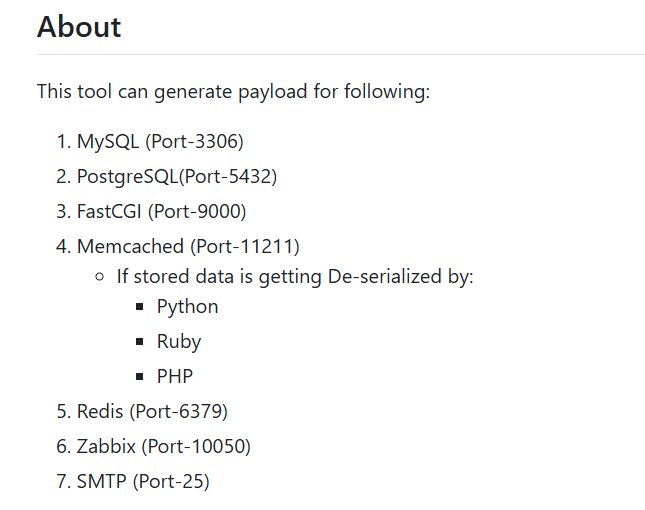The width and height of the screenshot is (645, 510).
Task: Click the "This tool can generate payload" sentence
Action: [233, 92]
